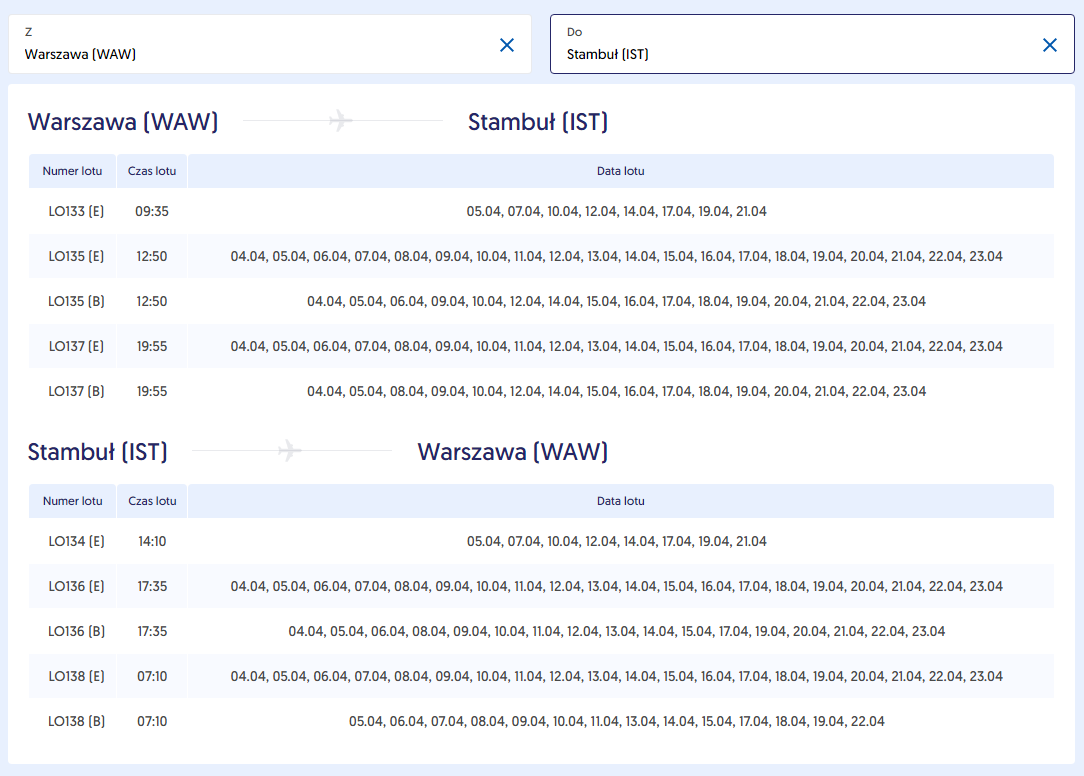Select the LO133 (E) flight number
1084x776 pixels.
click(76, 212)
